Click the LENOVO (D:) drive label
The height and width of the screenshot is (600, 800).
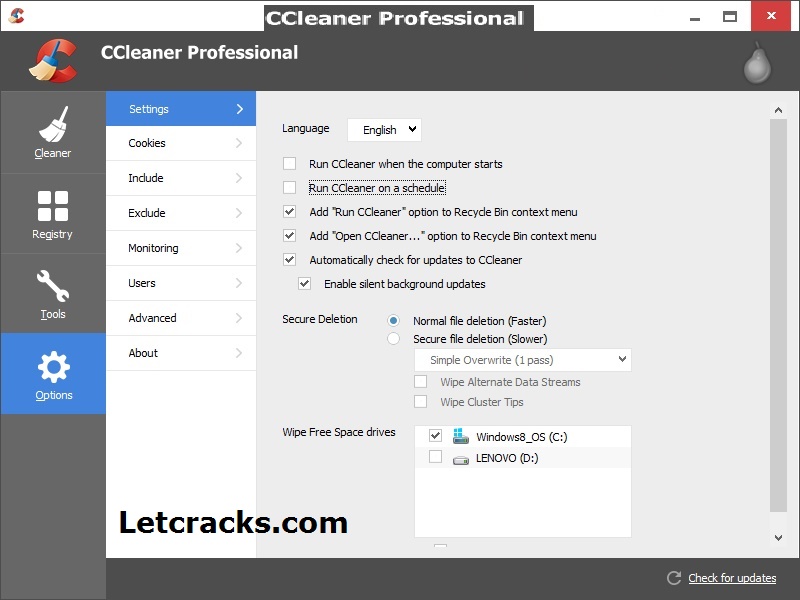pyautogui.click(x=507, y=458)
